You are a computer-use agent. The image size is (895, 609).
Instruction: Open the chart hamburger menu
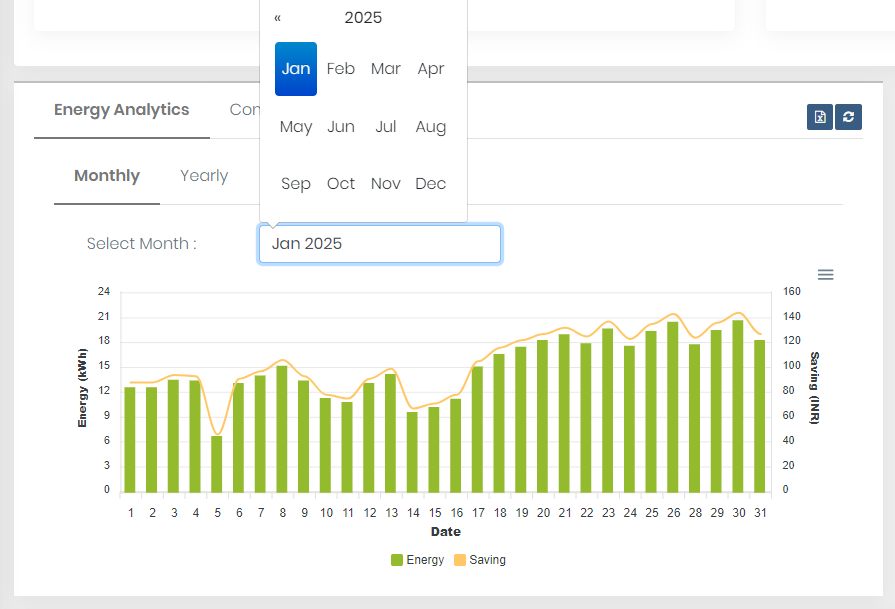click(x=825, y=274)
